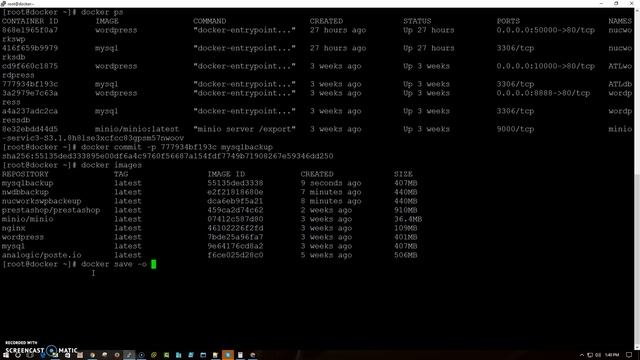
Task: Show hidden system tray icons chevron
Action: pos(582,355)
